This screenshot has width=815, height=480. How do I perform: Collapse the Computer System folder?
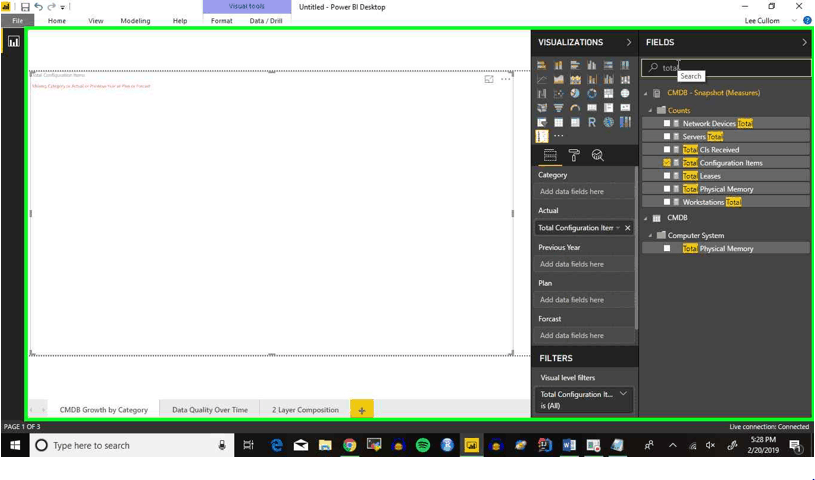pos(650,236)
